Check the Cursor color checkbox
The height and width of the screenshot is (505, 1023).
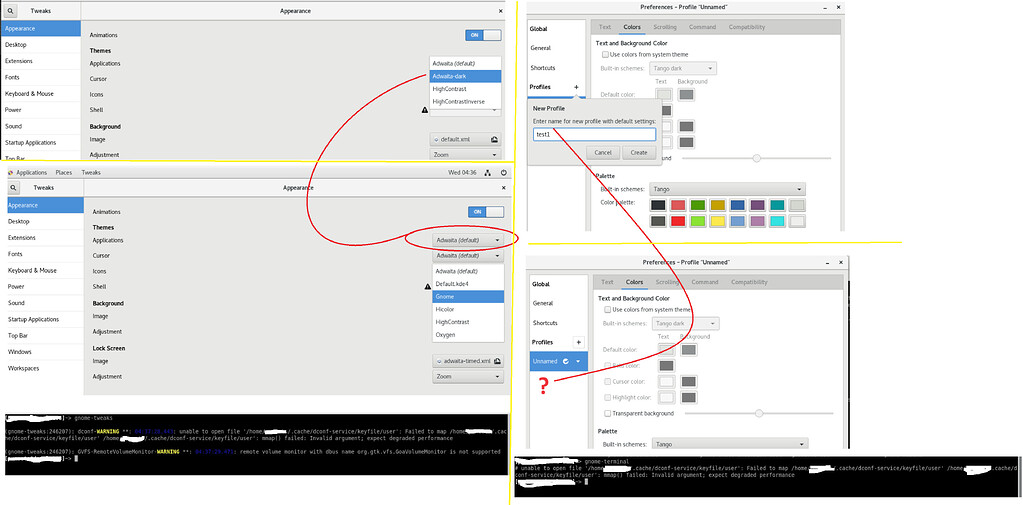[x=608, y=381]
